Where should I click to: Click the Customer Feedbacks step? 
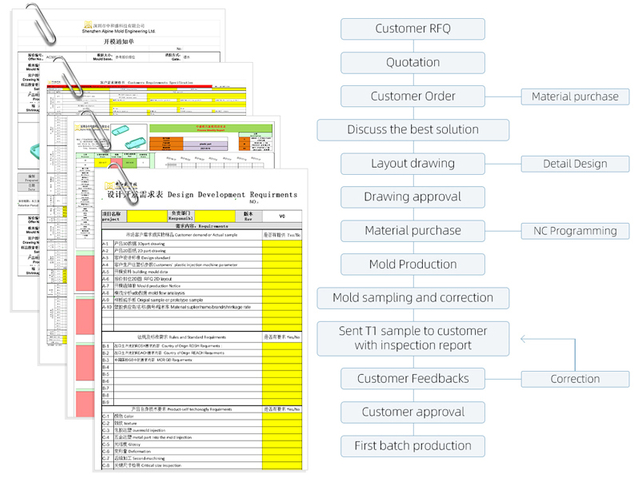(x=412, y=379)
